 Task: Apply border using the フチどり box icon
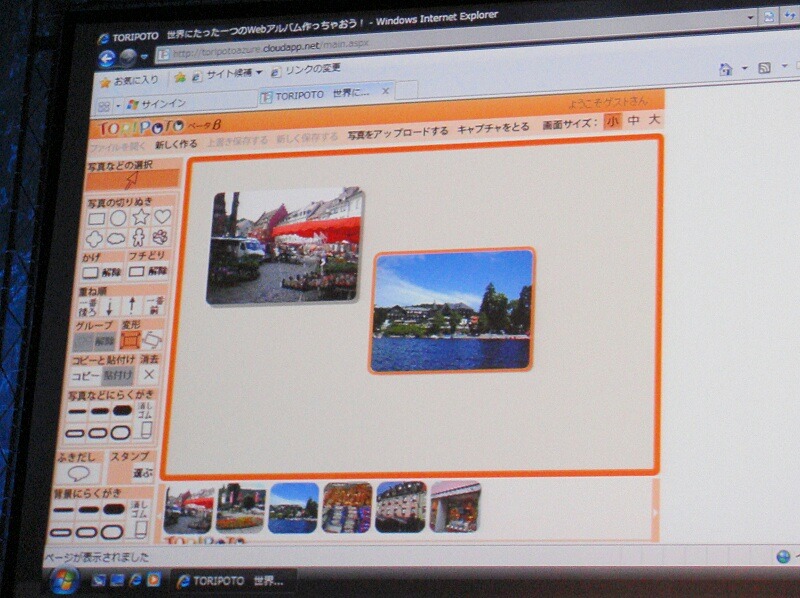pos(136,271)
